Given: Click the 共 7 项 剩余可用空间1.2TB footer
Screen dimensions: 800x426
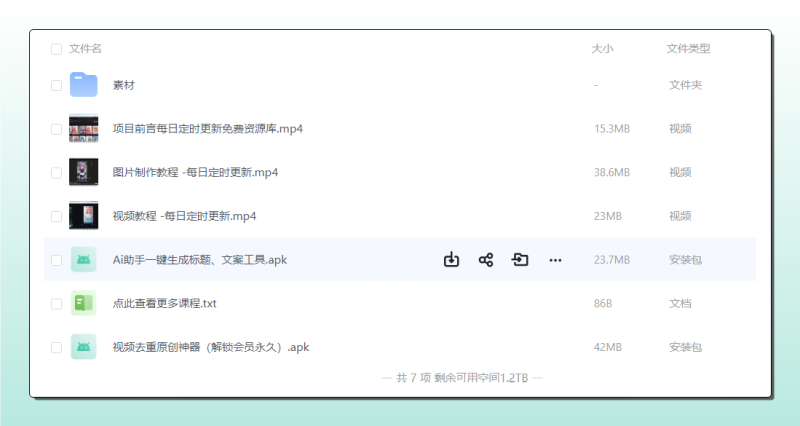Looking at the screenshot, I should pos(462,378).
